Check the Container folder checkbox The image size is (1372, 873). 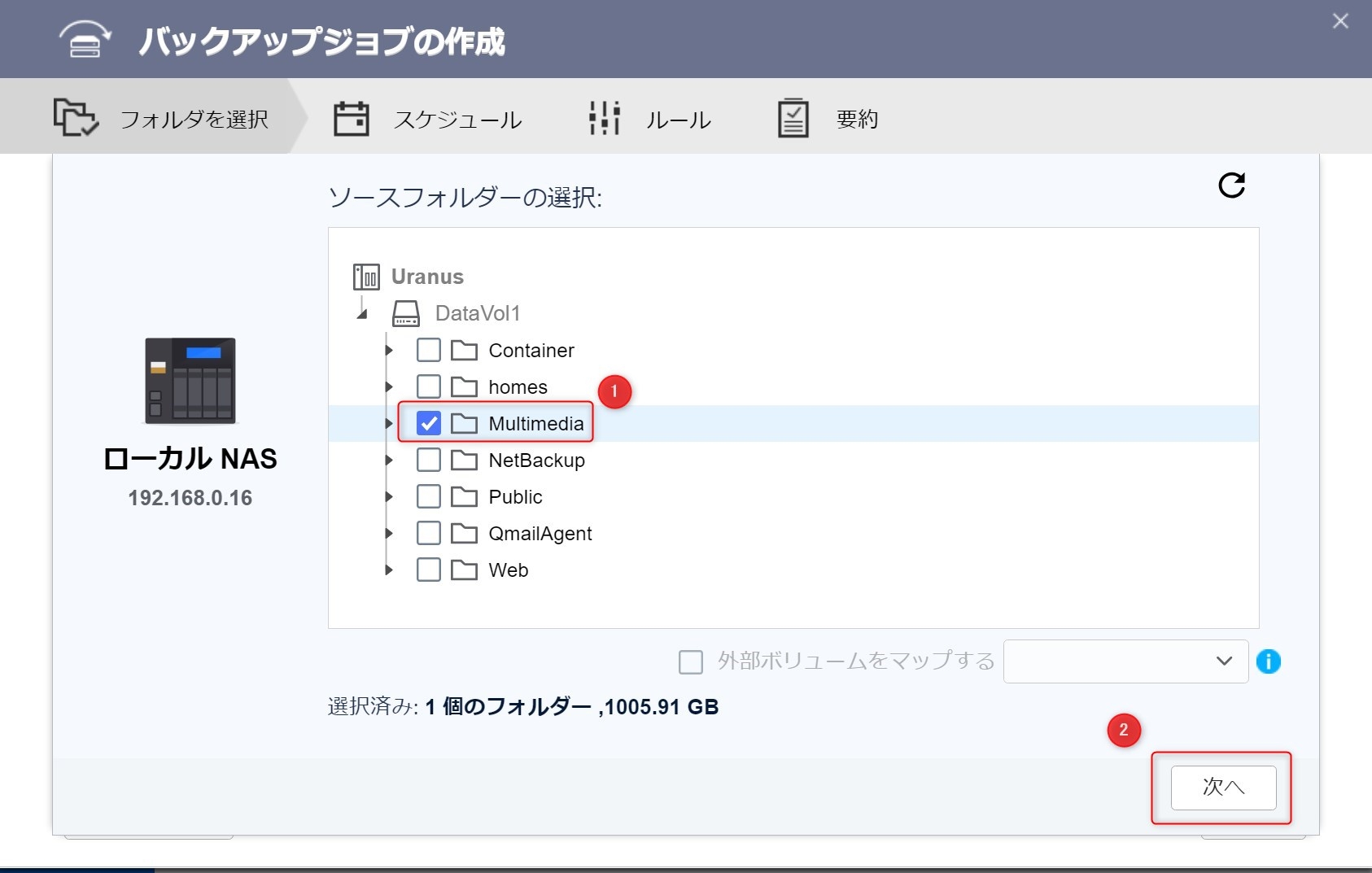click(x=429, y=351)
